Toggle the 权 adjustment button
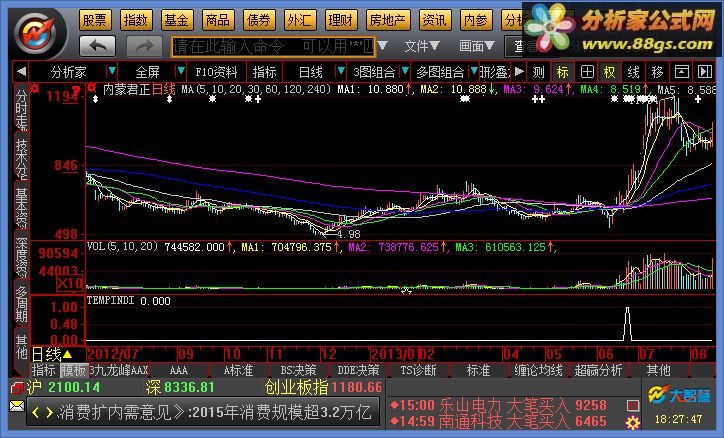This screenshot has width=724, height=438. [x=609, y=72]
